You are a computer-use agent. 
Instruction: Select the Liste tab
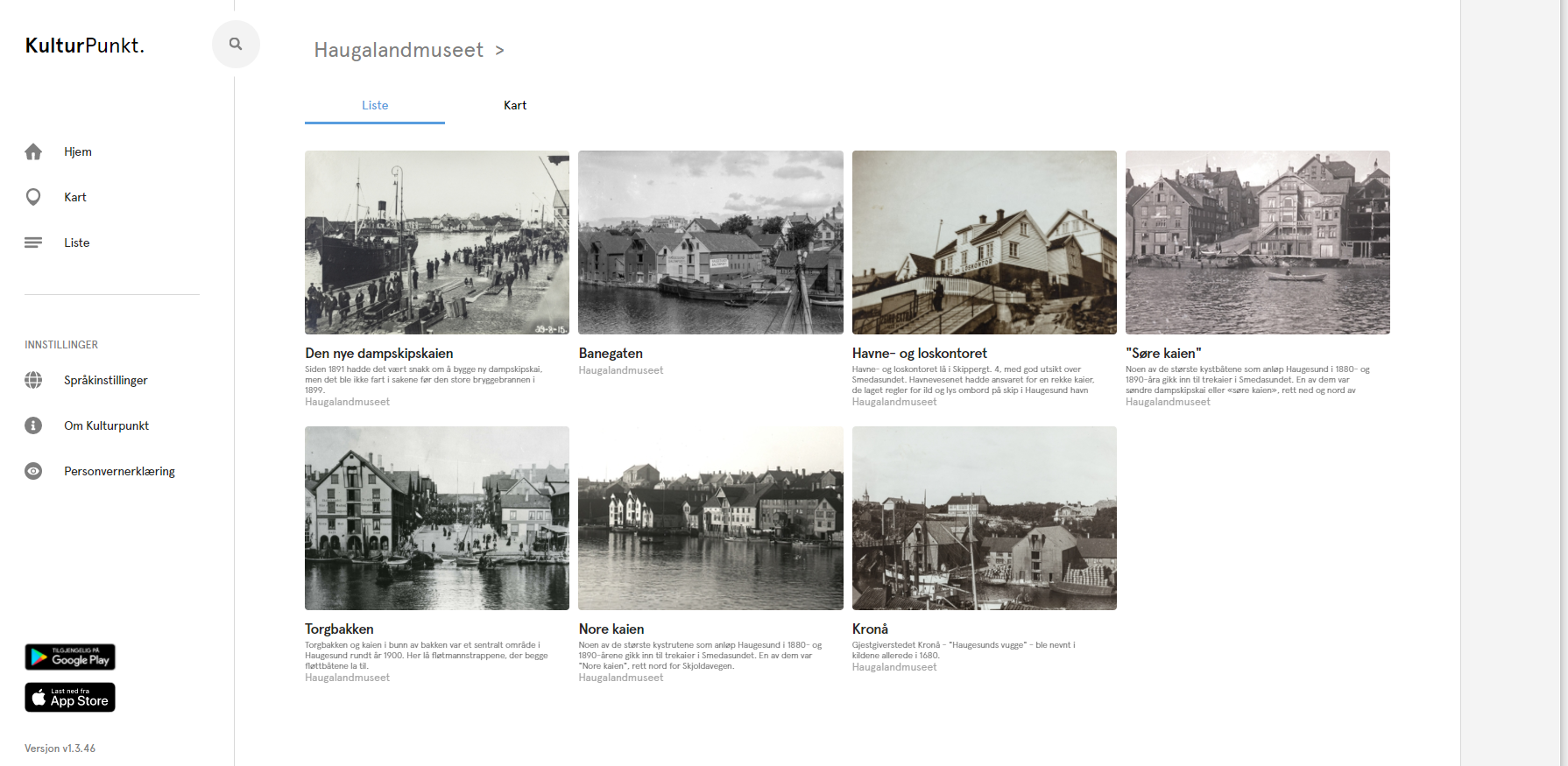point(375,105)
